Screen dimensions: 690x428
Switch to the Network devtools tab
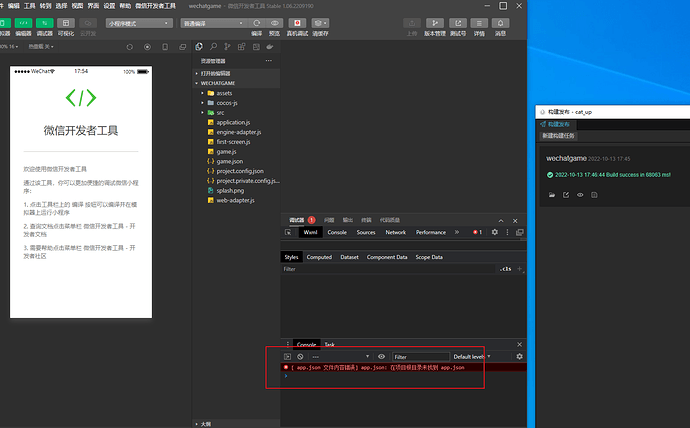pyautogui.click(x=396, y=232)
